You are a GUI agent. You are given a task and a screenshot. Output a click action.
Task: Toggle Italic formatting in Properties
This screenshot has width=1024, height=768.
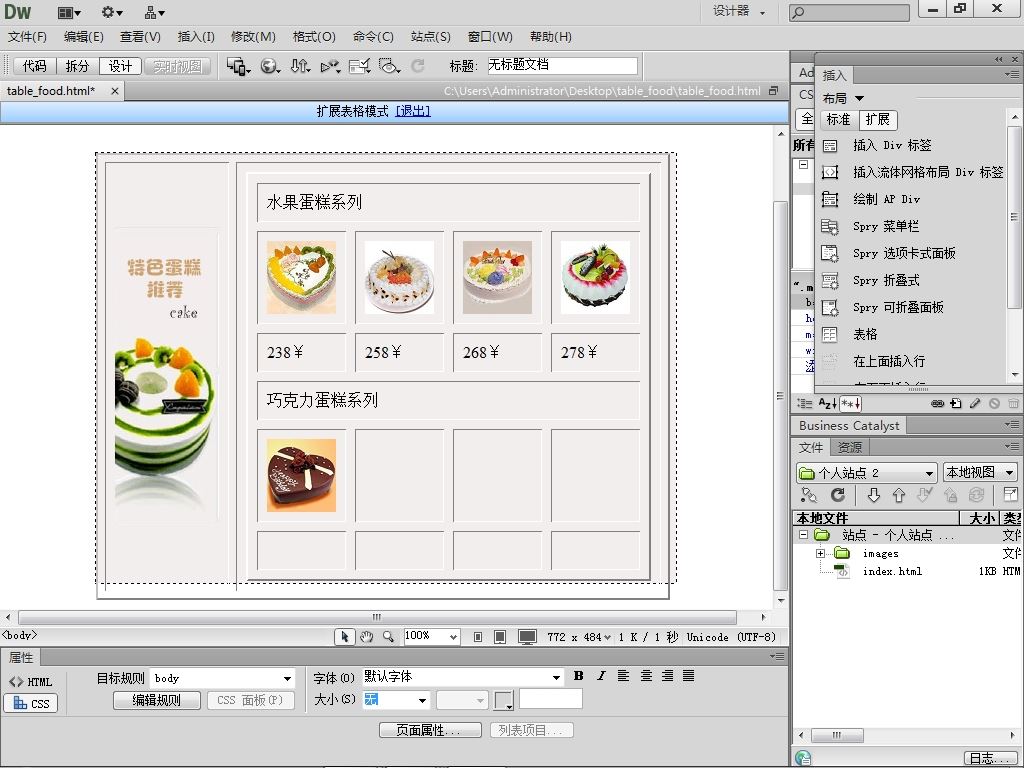(x=601, y=676)
